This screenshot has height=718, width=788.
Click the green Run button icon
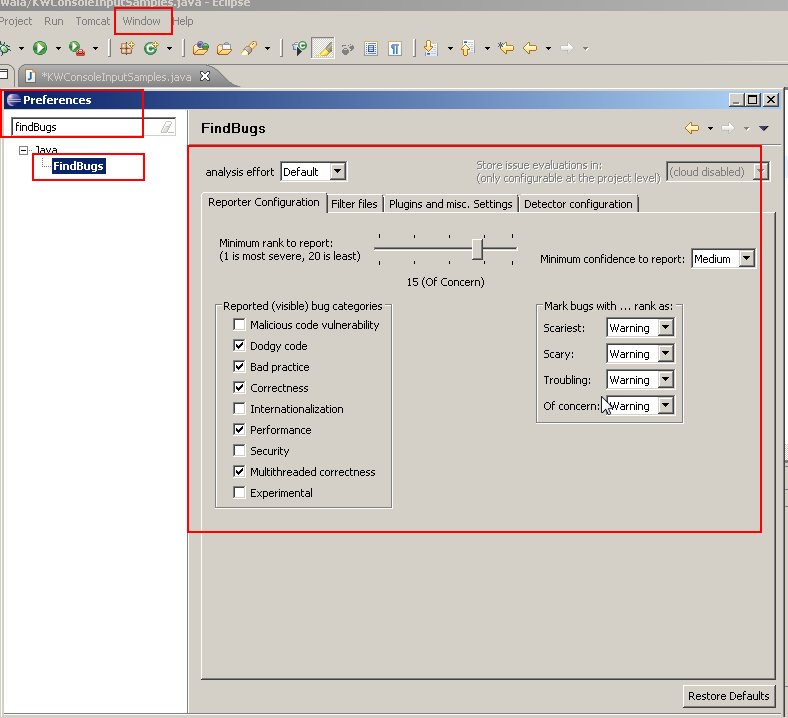[40, 48]
